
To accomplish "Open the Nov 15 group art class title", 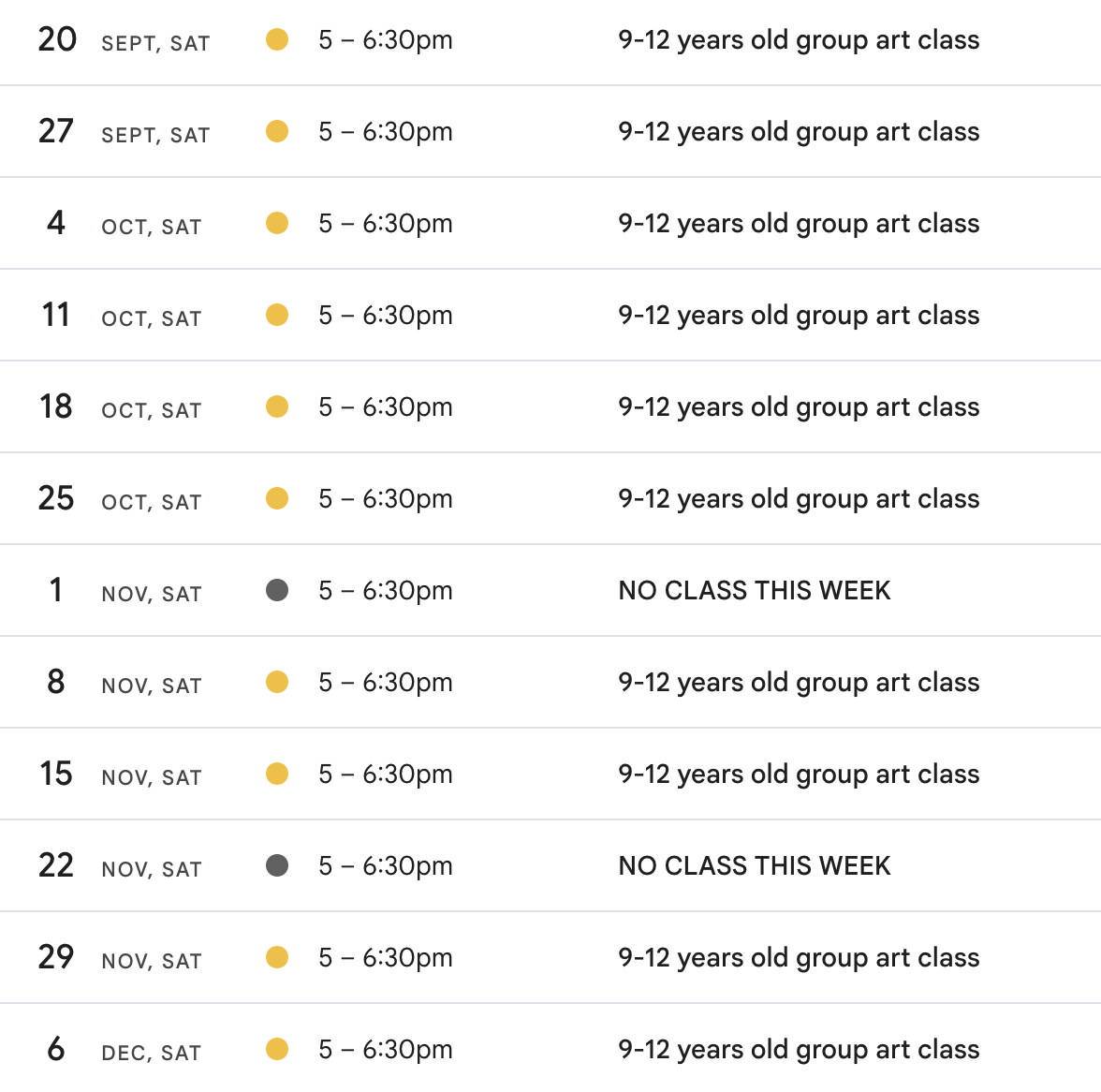I will pos(799,774).
